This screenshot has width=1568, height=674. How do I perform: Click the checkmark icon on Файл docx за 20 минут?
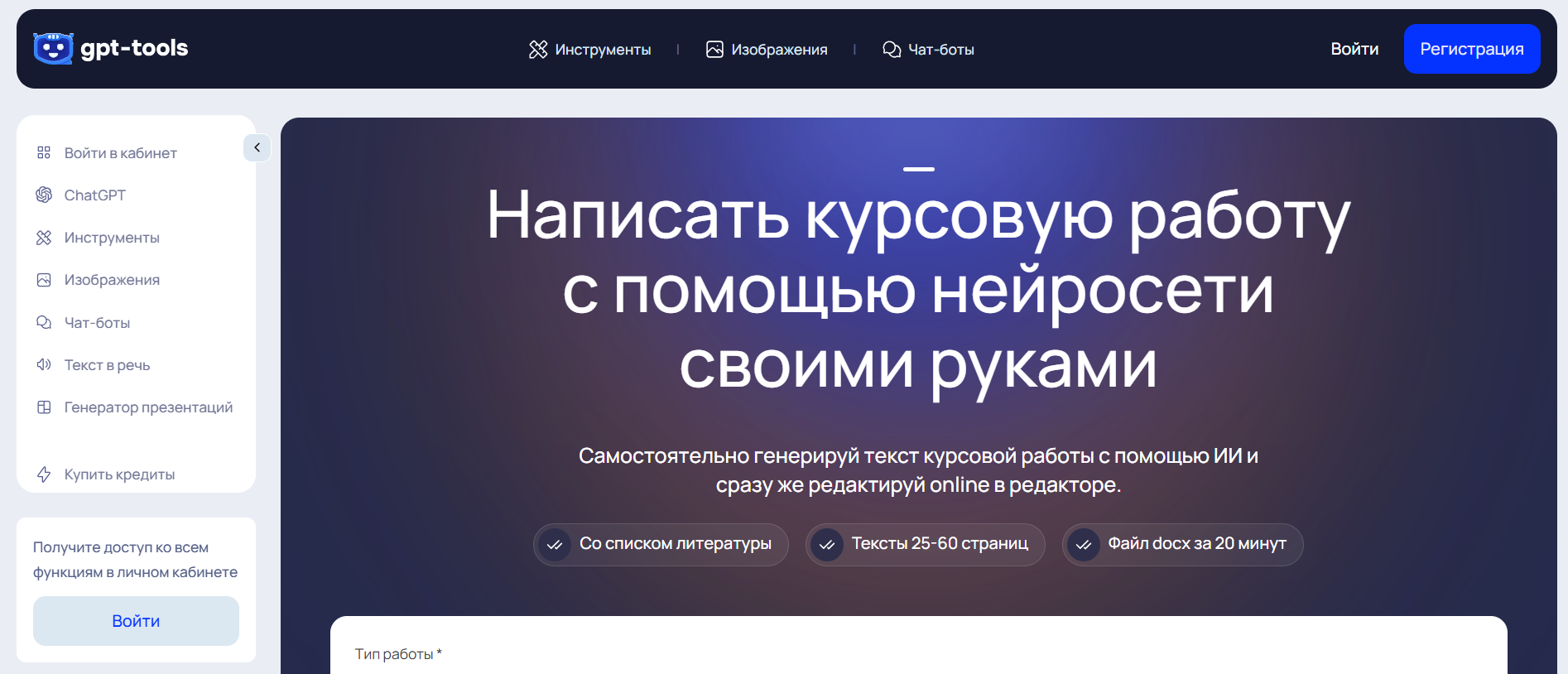pos(1084,545)
